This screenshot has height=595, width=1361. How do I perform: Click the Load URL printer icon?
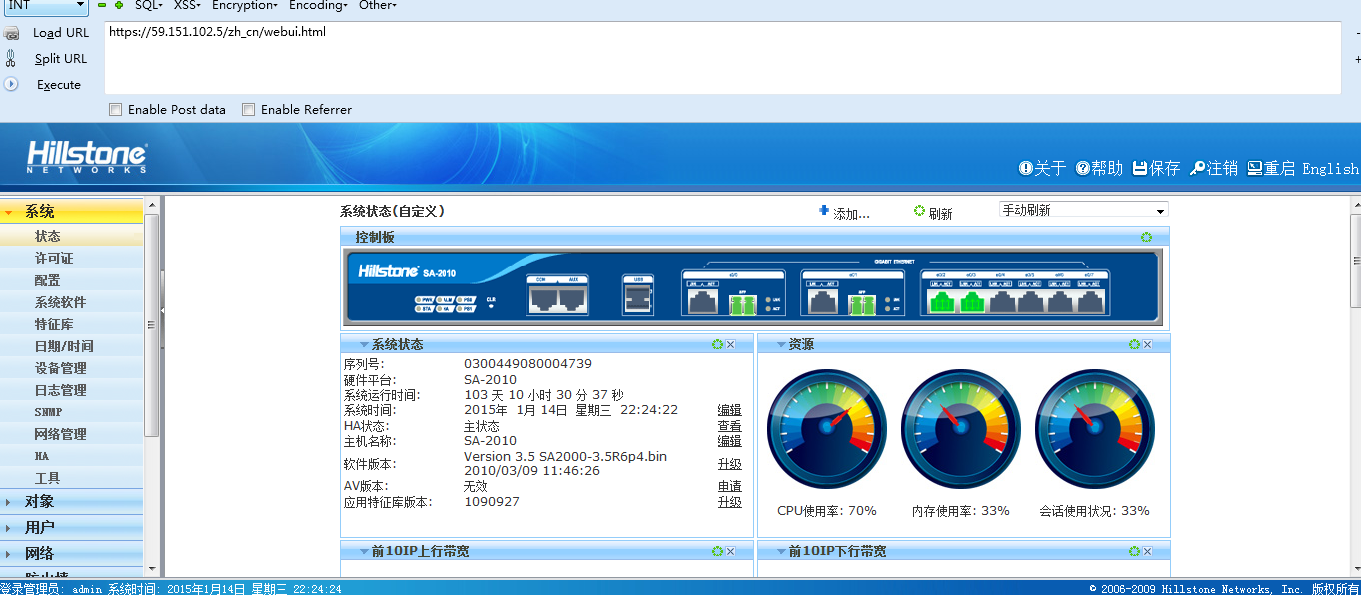point(12,32)
